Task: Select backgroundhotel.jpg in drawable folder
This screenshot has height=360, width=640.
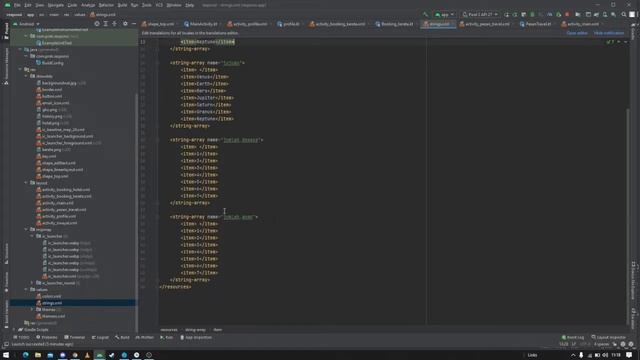Action: [59, 83]
